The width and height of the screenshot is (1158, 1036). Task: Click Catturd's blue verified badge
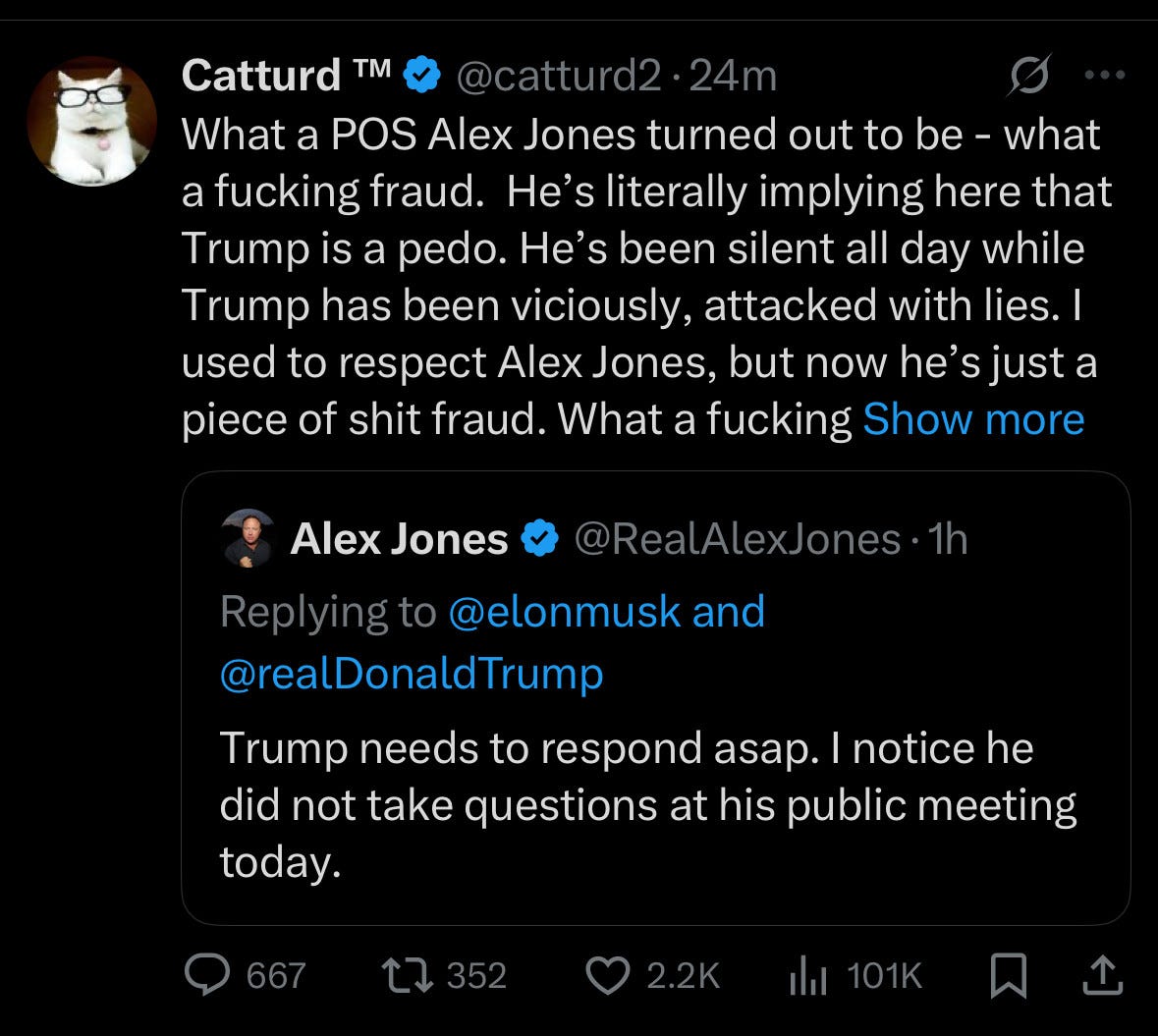point(421,76)
